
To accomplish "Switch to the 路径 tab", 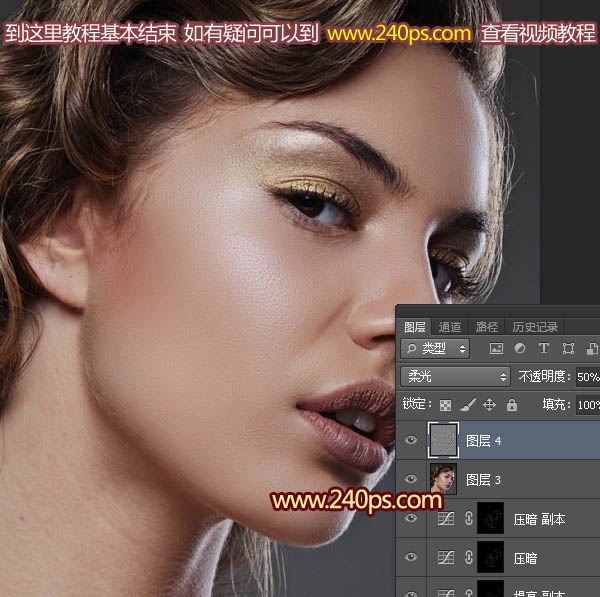I will tap(487, 327).
